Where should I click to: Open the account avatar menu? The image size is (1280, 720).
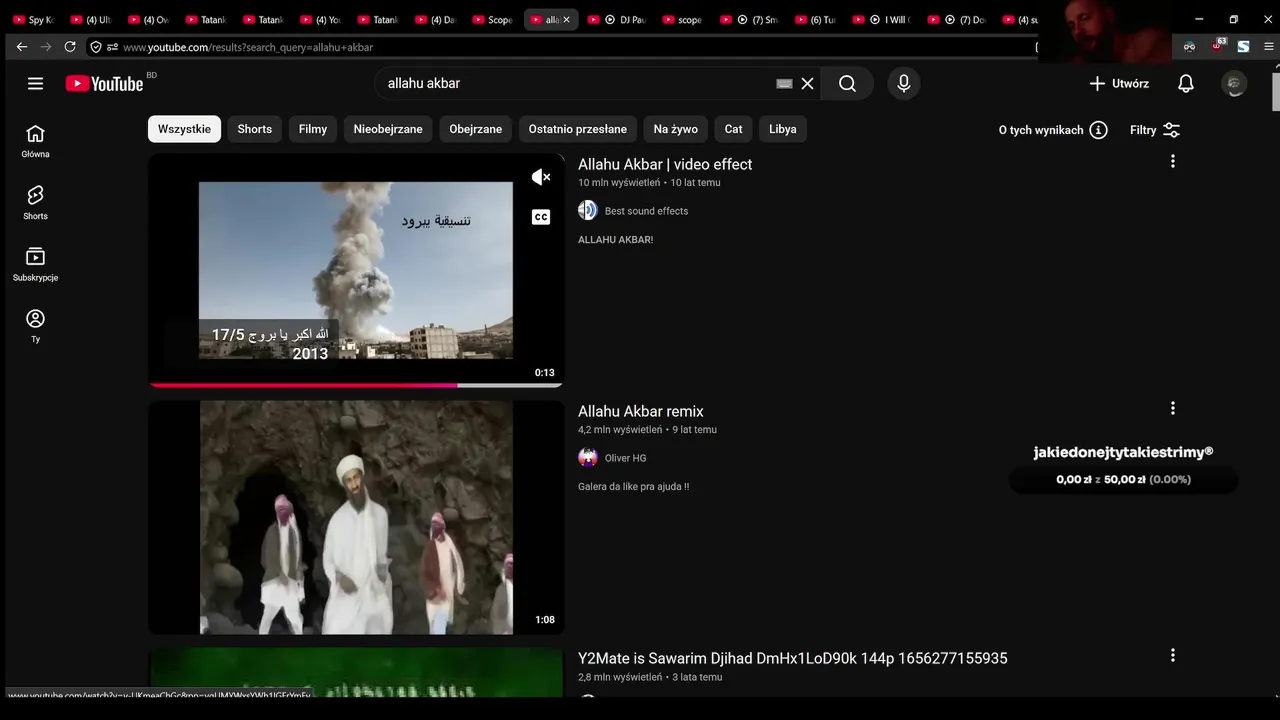click(x=1234, y=84)
